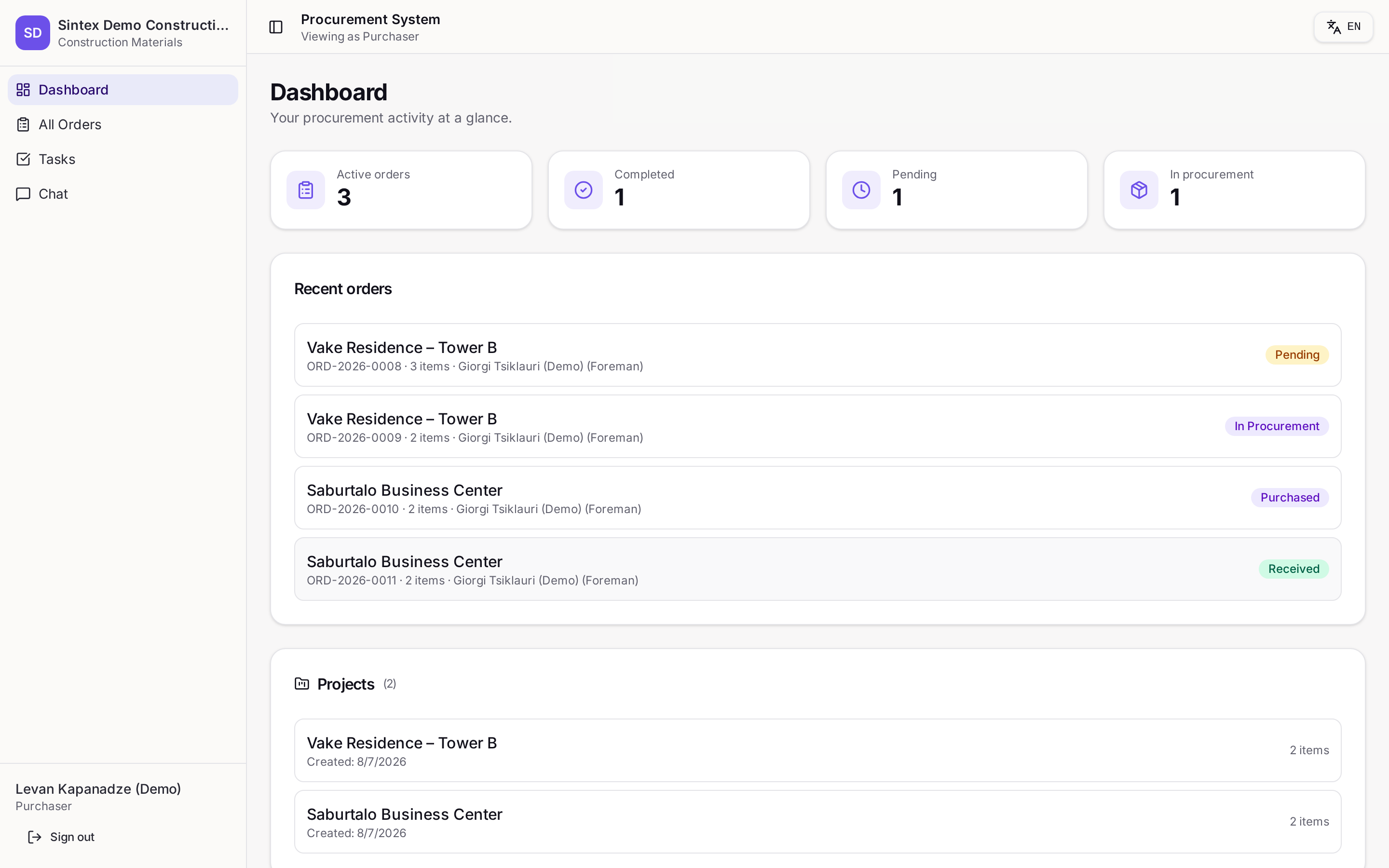Open order ORD-2026-0010 row
Image resolution: width=1389 pixels, height=868 pixels.
pos(817,498)
